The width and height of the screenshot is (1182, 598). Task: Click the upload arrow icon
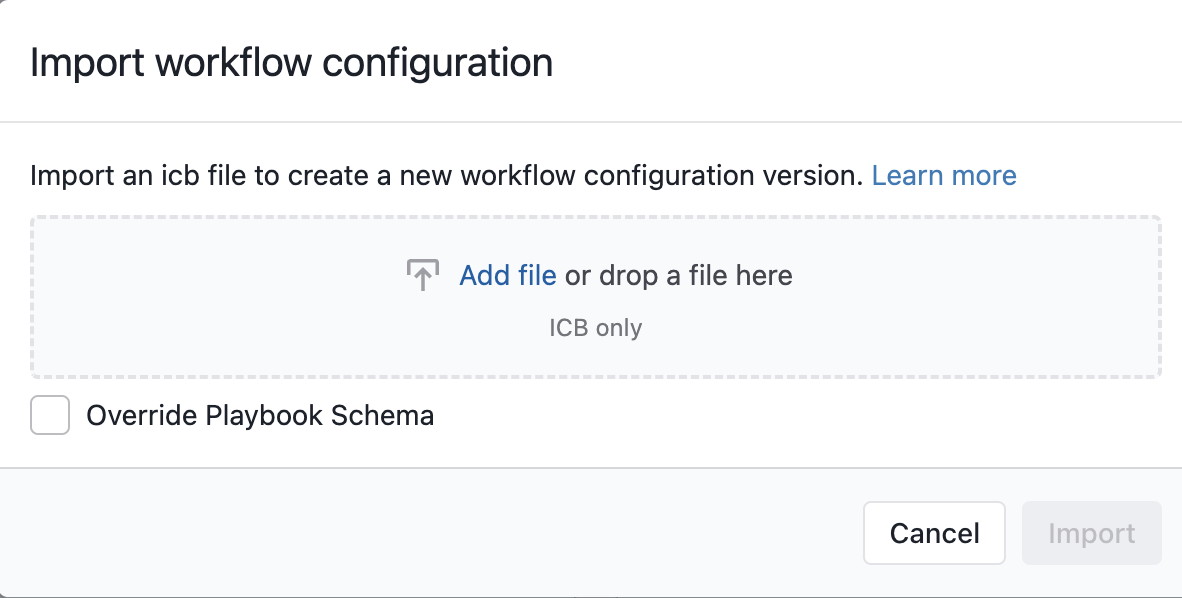click(x=423, y=275)
